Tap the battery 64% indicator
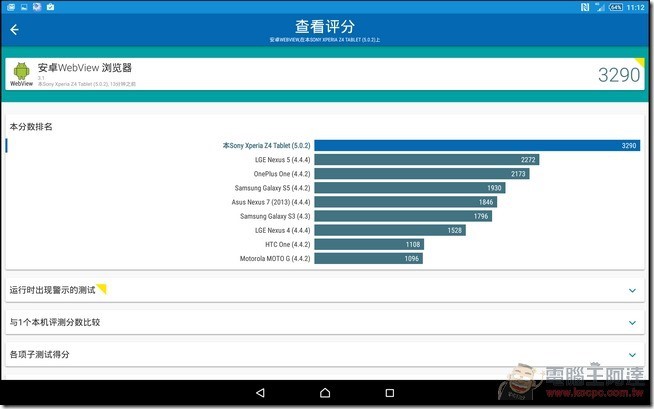Image resolution: width=654 pixels, height=409 pixels. click(x=616, y=7)
